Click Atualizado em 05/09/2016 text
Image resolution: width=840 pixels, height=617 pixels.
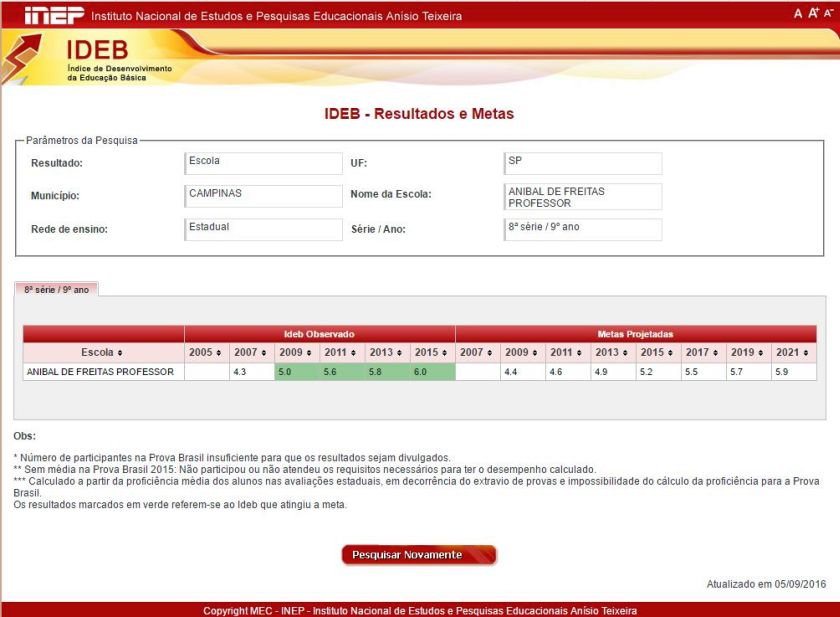point(766,584)
